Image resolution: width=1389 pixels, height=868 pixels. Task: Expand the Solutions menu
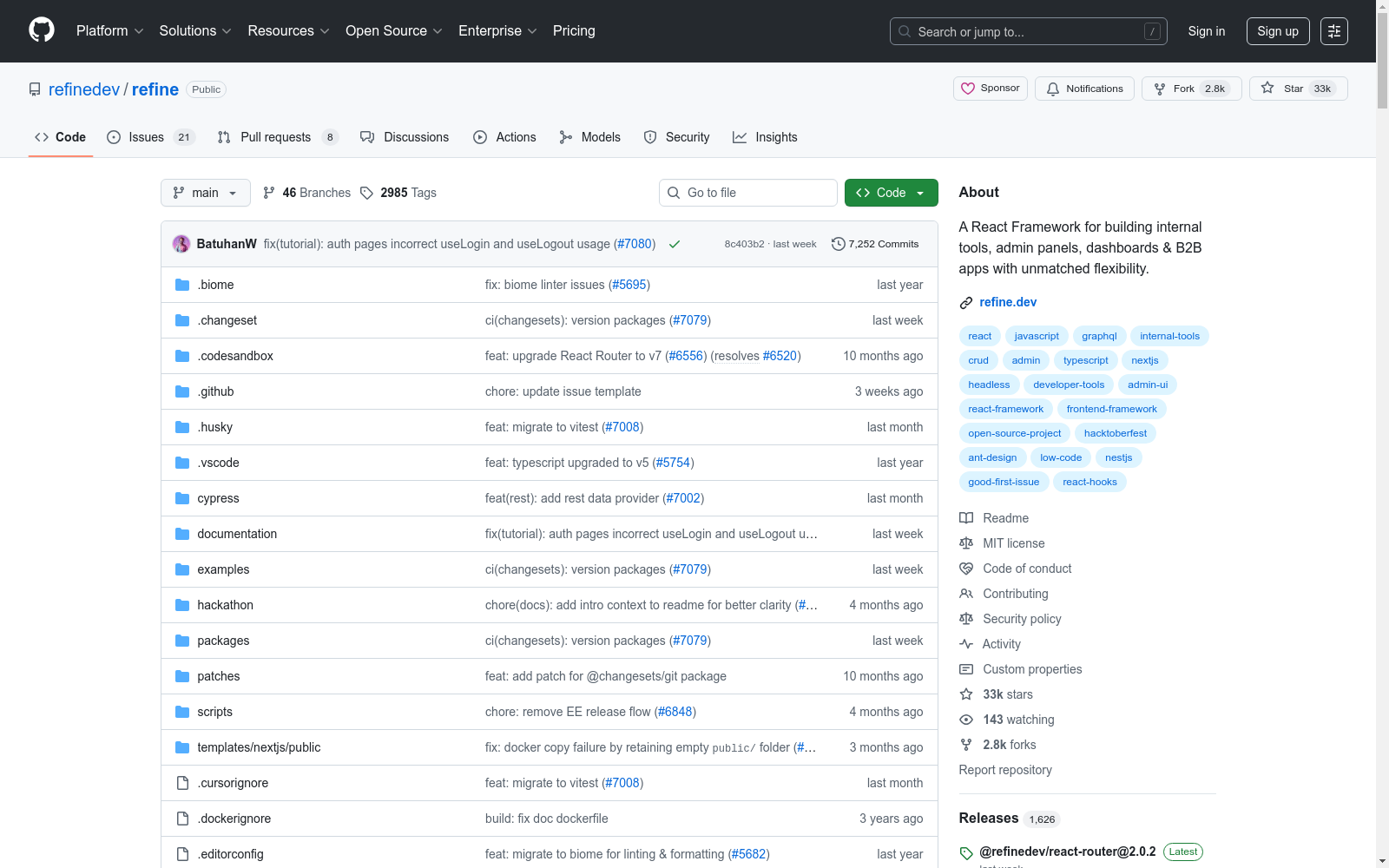(x=195, y=31)
